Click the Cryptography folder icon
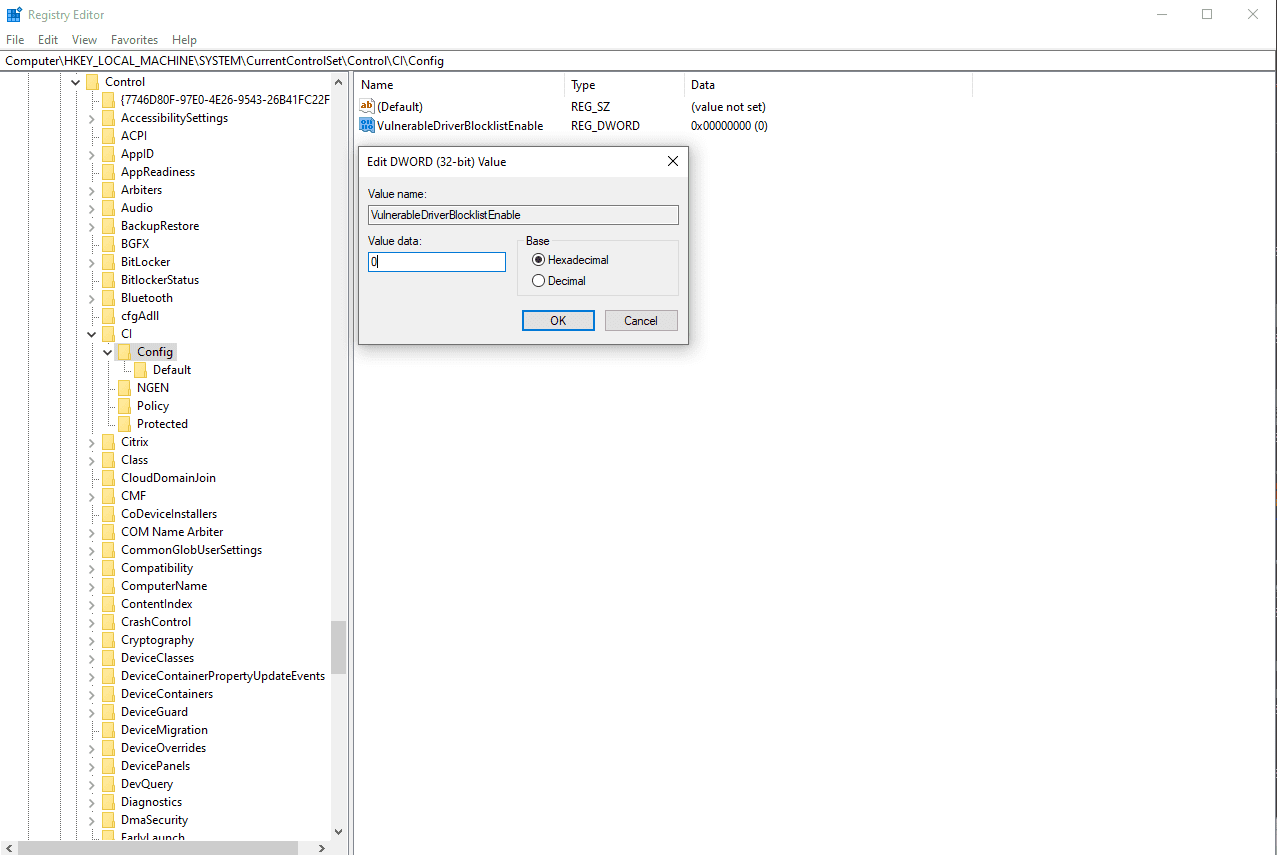1277x855 pixels. click(x=108, y=640)
